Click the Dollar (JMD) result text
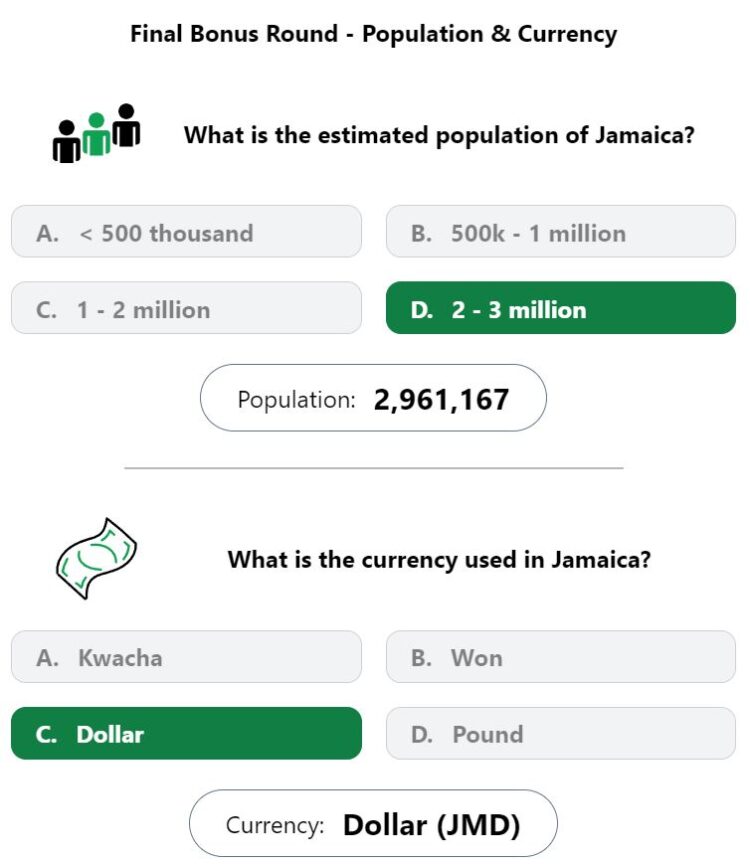Viewport: 750px width, 864px height. coord(431,825)
